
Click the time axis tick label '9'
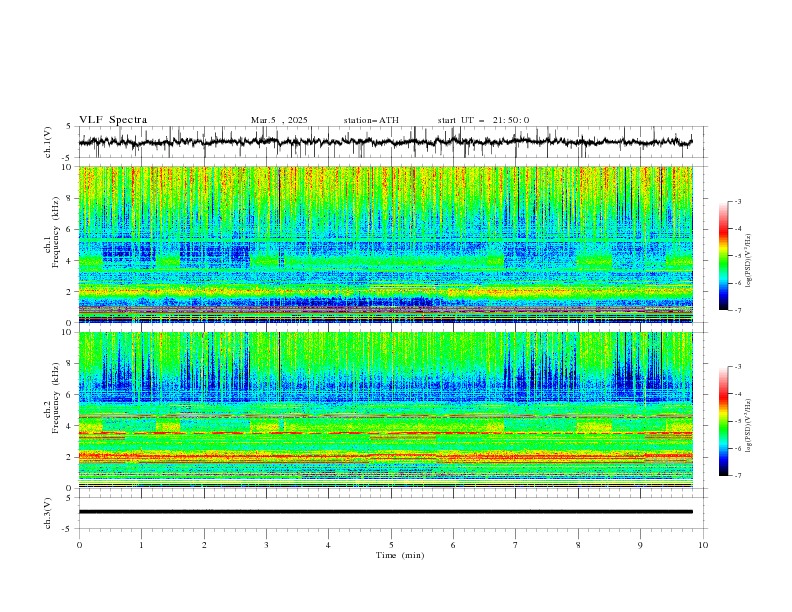coord(640,545)
